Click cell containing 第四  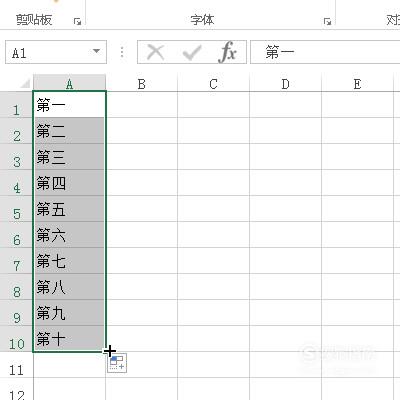coord(69,183)
